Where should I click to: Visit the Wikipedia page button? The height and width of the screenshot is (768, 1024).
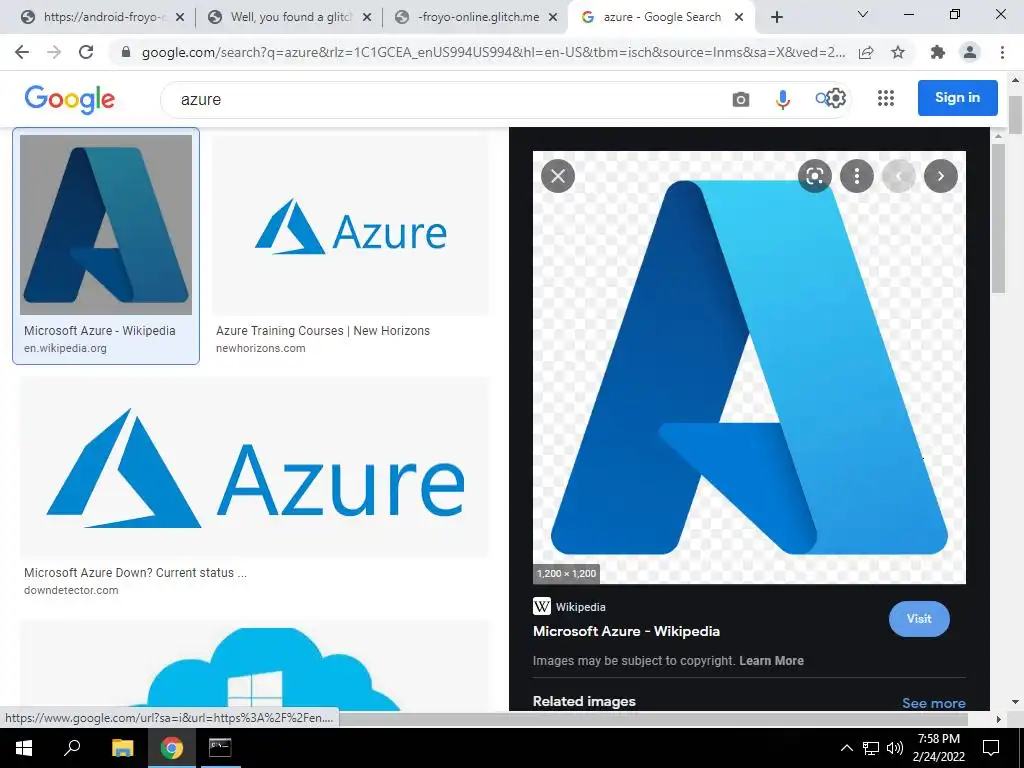pyautogui.click(x=919, y=618)
